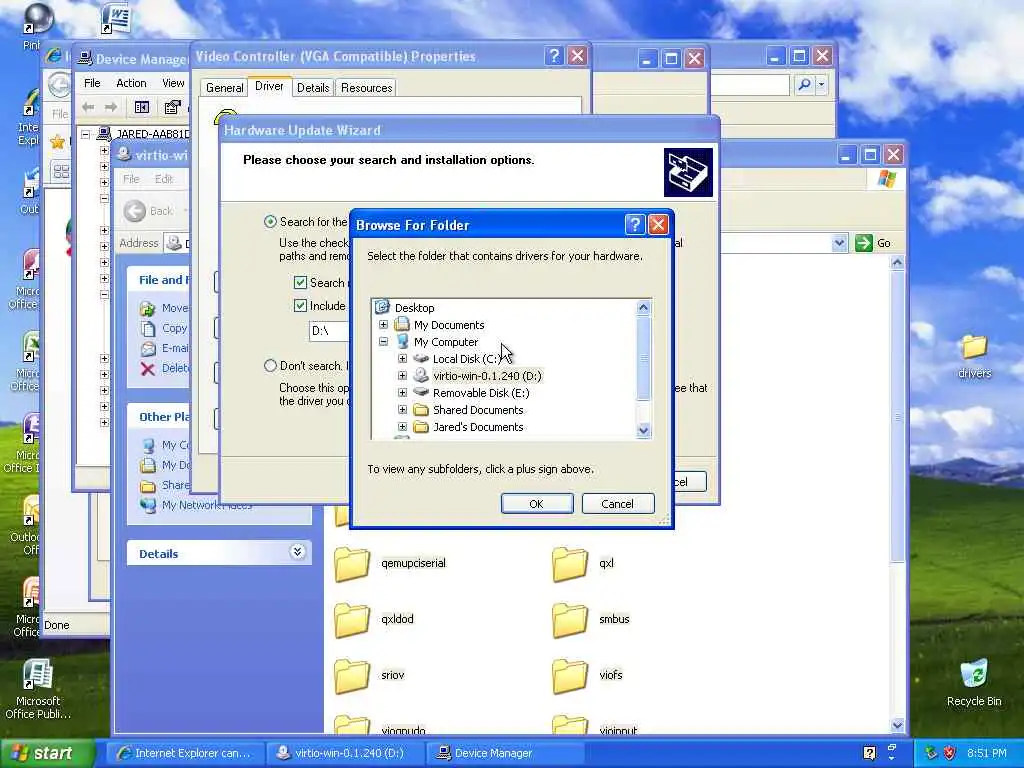Viewport: 1024px width, 768px height.
Task: Click Properties window help button
Action: point(554,56)
